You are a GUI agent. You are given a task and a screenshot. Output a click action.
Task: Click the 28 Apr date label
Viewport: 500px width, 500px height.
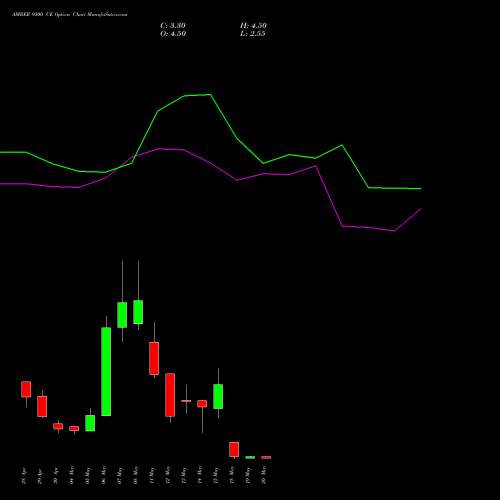(x=24, y=476)
